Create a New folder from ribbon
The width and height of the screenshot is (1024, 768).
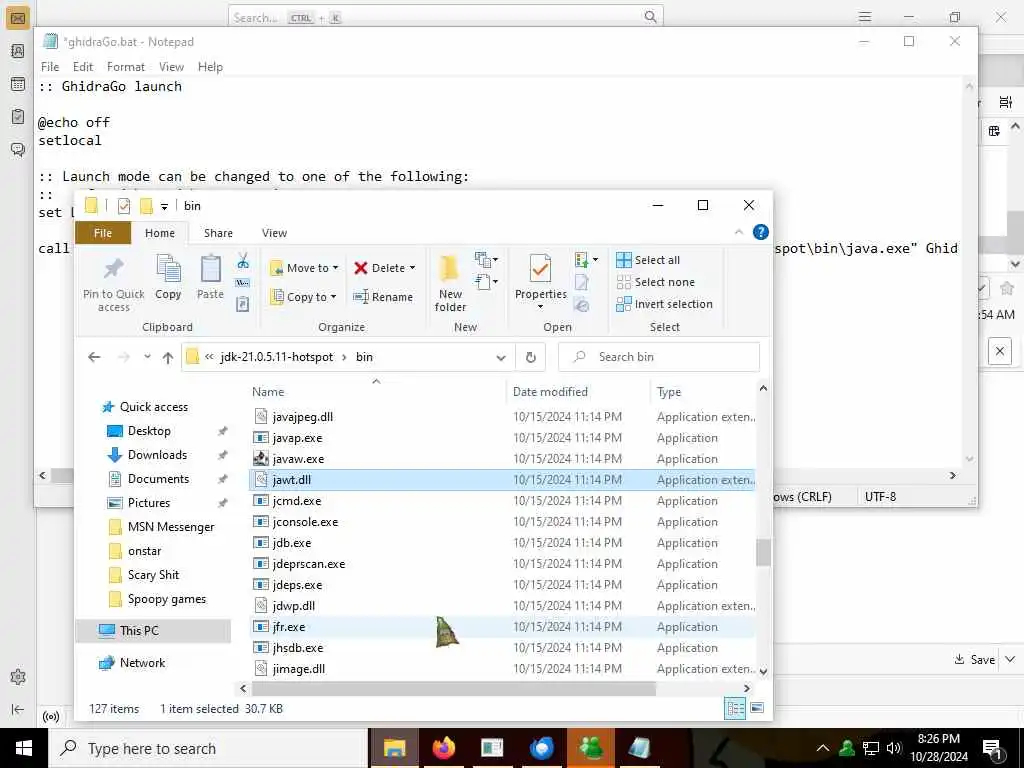coord(450,283)
